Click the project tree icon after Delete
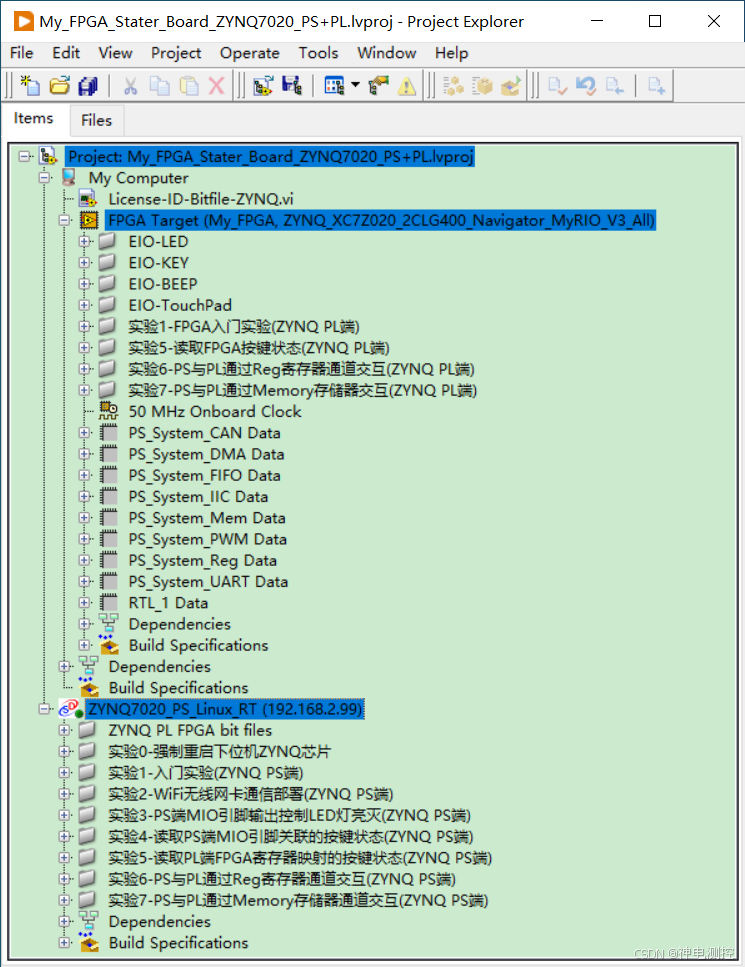 point(263,85)
